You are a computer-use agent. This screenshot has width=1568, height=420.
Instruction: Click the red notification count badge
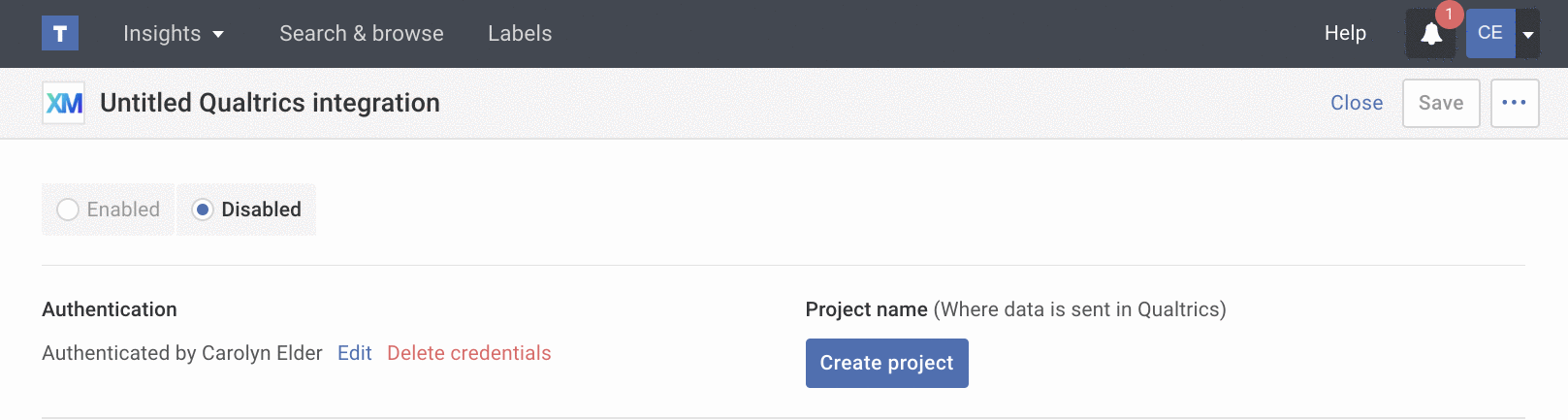(1449, 15)
